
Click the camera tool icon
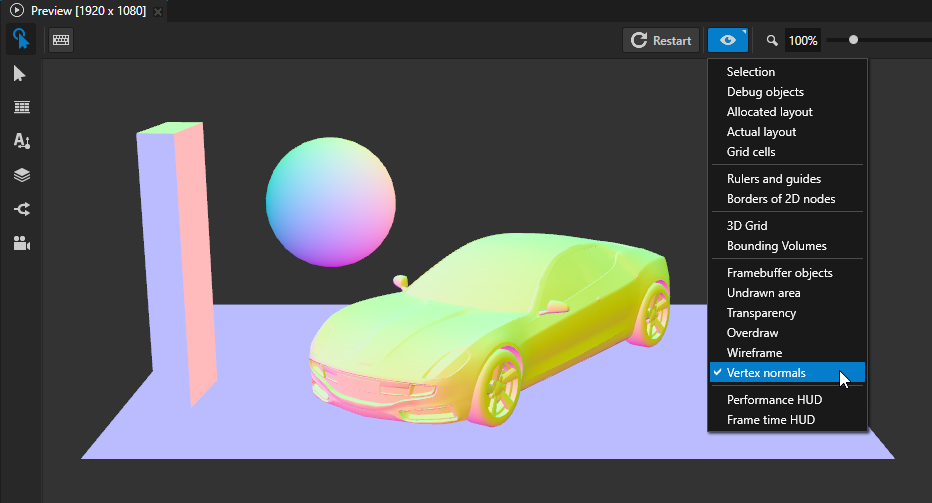coord(21,243)
